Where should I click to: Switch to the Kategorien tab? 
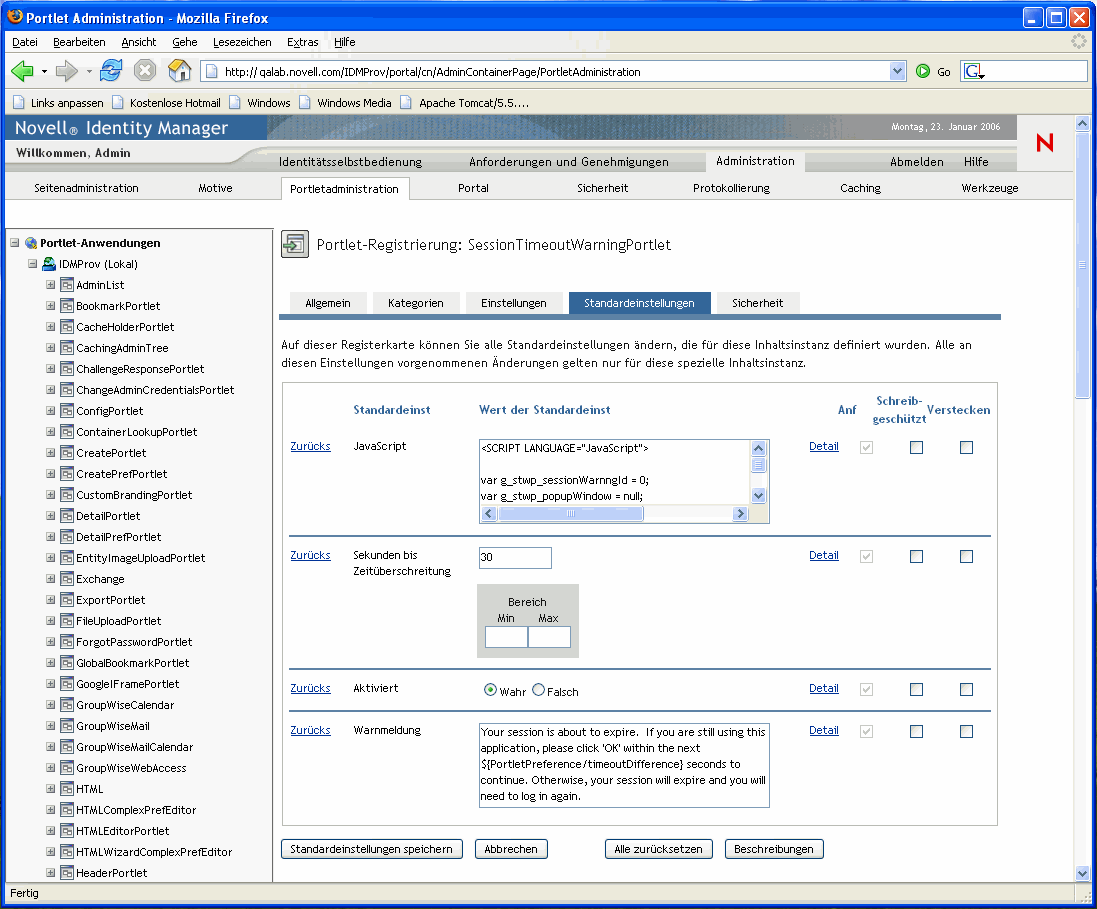point(416,303)
